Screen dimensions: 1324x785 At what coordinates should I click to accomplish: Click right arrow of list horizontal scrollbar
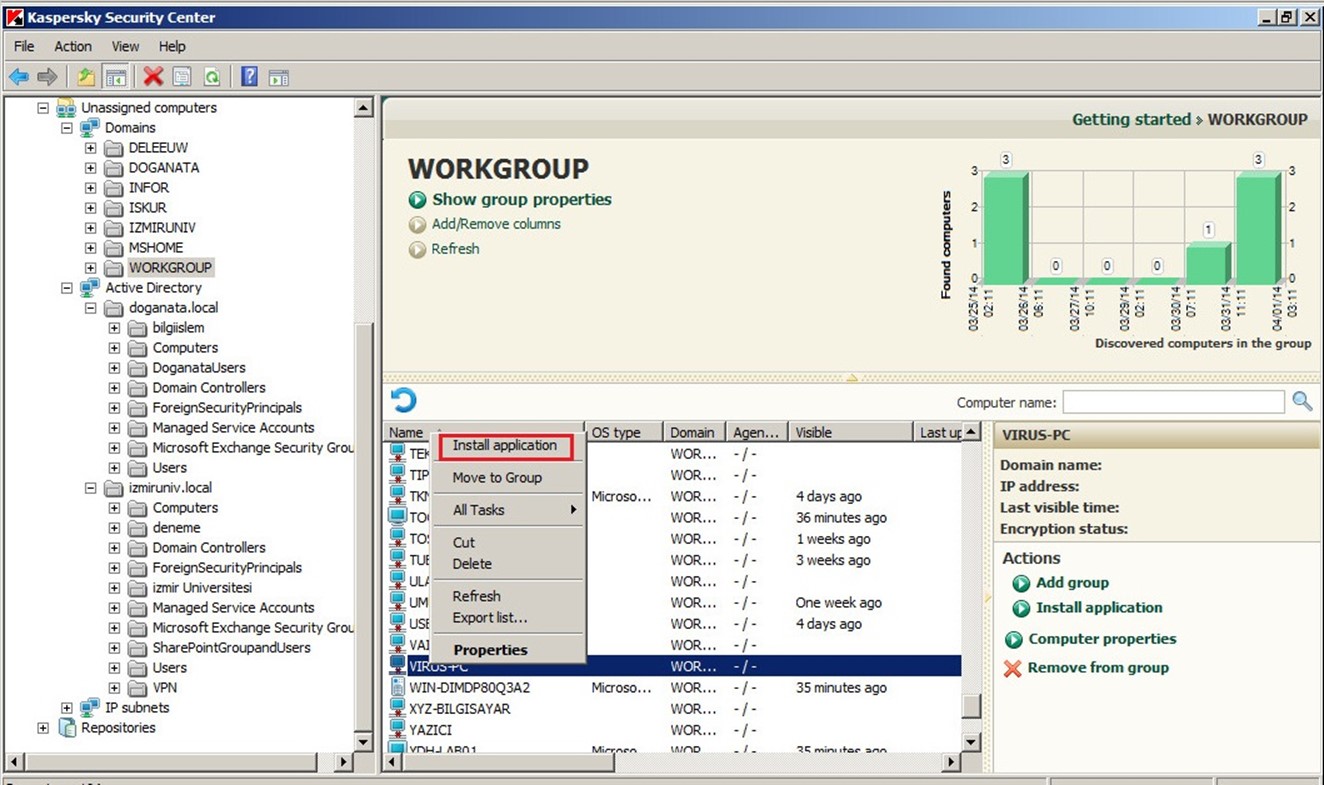(x=951, y=762)
